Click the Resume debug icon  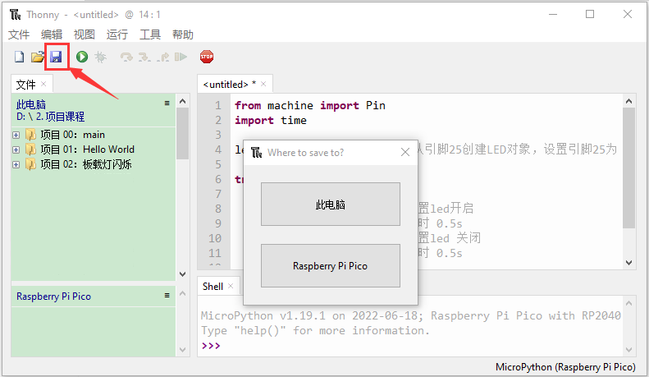pyautogui.click(x=181, y=57)
